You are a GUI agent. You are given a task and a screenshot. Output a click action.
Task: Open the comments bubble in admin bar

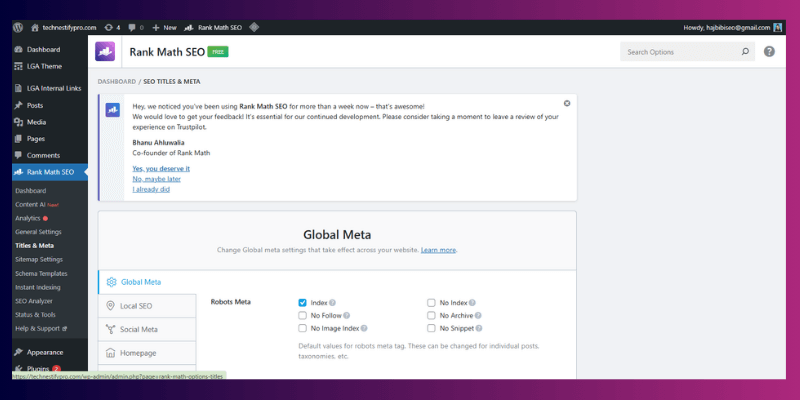tap(136, 28)
